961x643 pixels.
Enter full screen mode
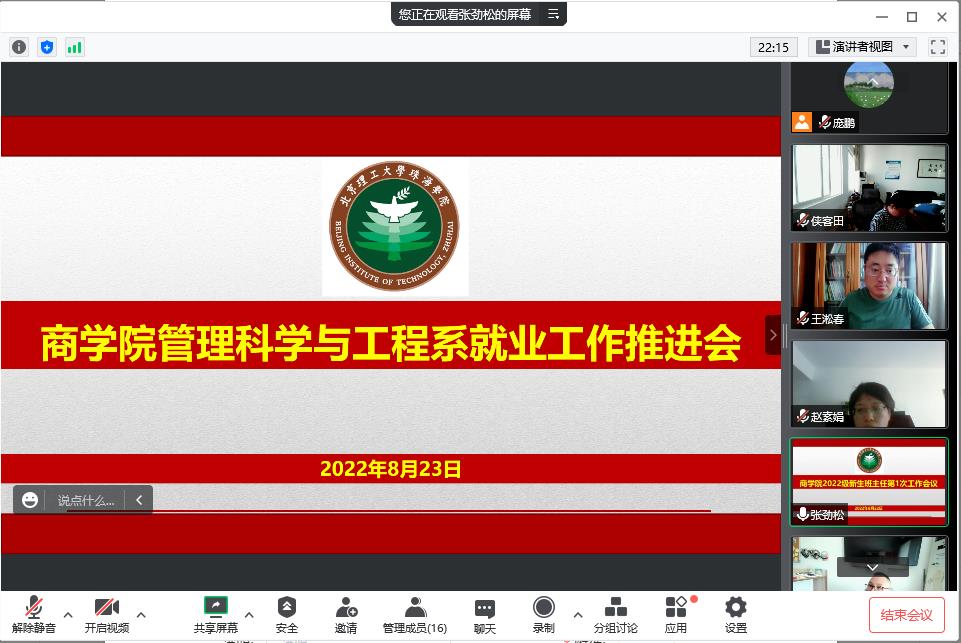coord(938,47)
